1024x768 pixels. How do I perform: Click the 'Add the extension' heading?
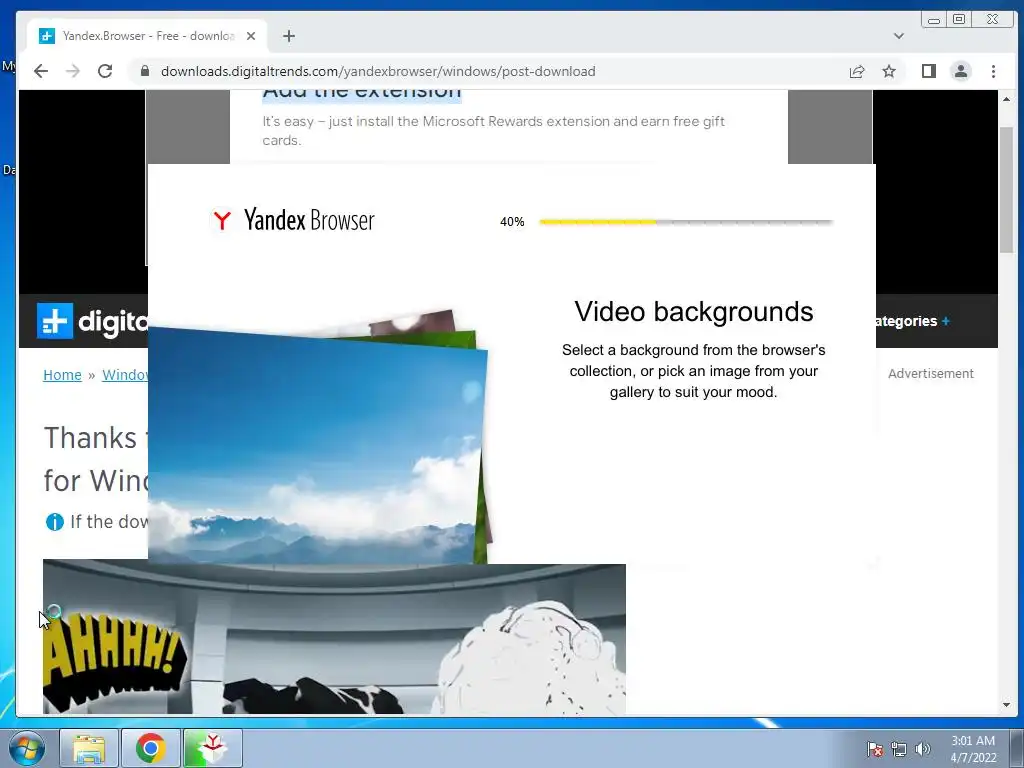tap(362, 93)
